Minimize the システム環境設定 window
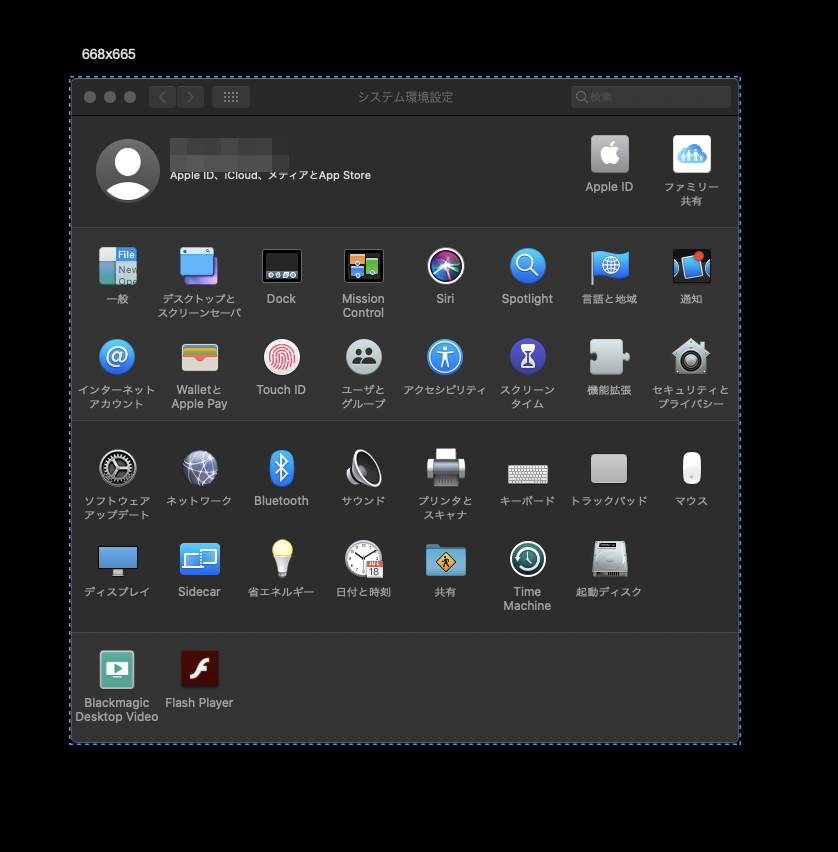Image resolution: width=838 pixels, height=852 pixels. 110,97
